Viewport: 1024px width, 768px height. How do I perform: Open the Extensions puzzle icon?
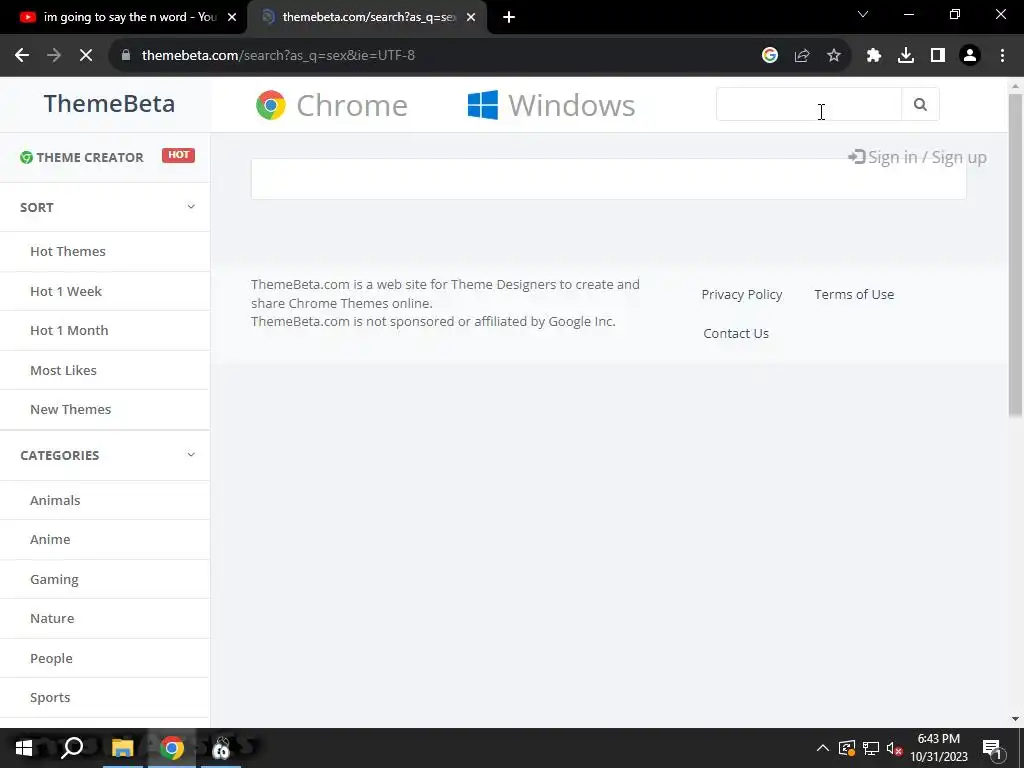pyautogui.click(x=874, y=56)
